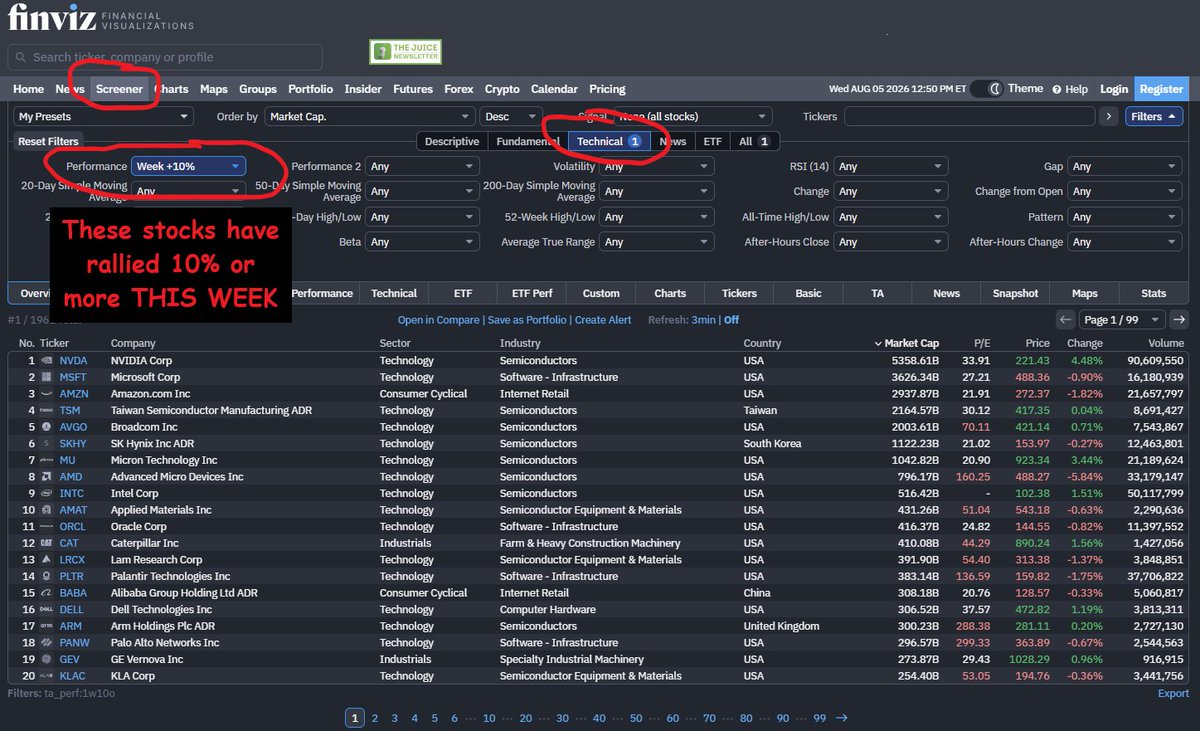Open Crypto in the nav bar
1200x731 pixels.
[502, 89]
